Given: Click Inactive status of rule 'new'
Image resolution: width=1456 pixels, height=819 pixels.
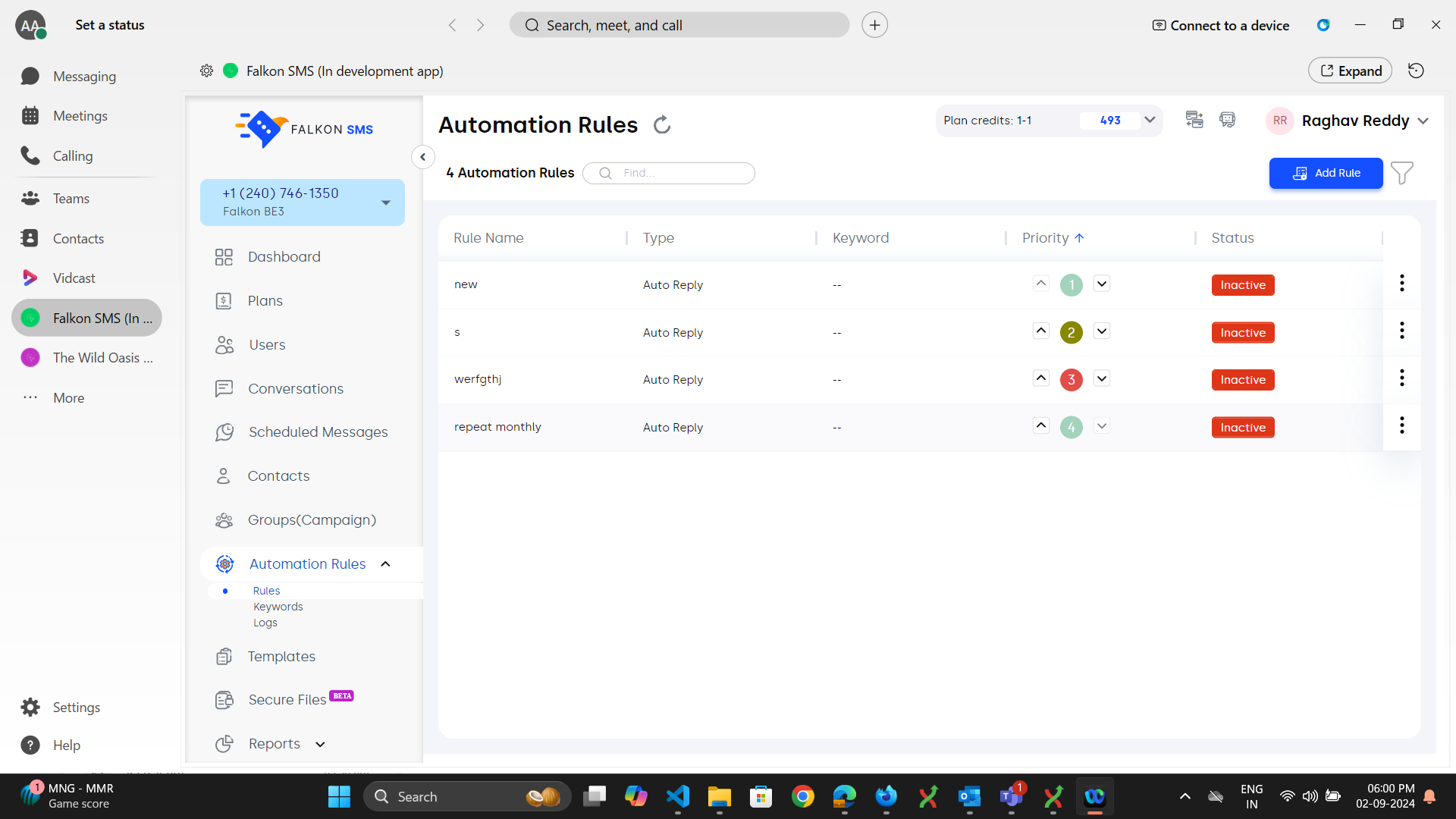Looking at the screenshot, I should [x=1243, y=285].
